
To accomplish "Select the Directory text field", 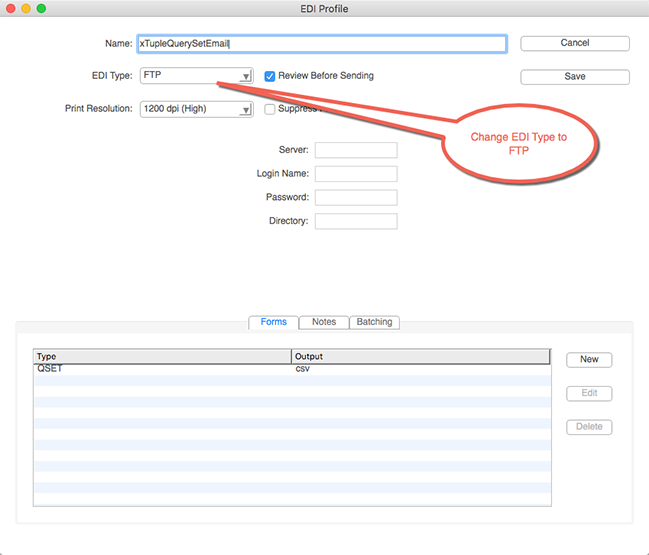I will (356, 221).
